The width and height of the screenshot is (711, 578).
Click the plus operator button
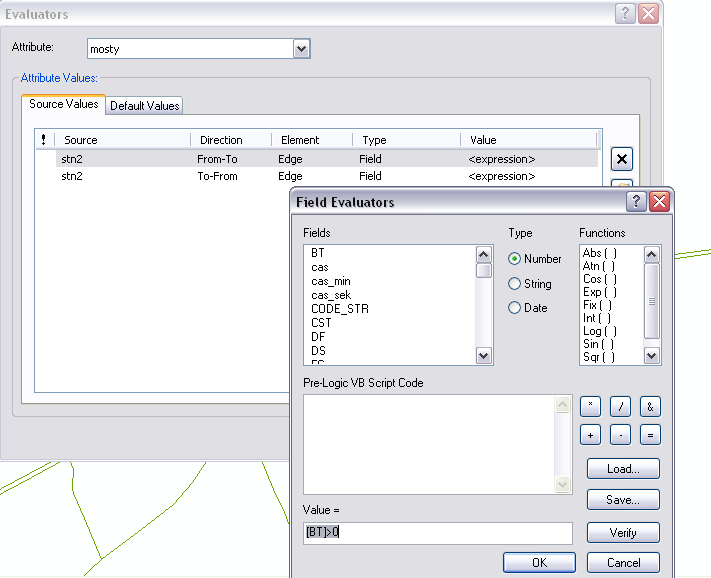tap(591, 435)
